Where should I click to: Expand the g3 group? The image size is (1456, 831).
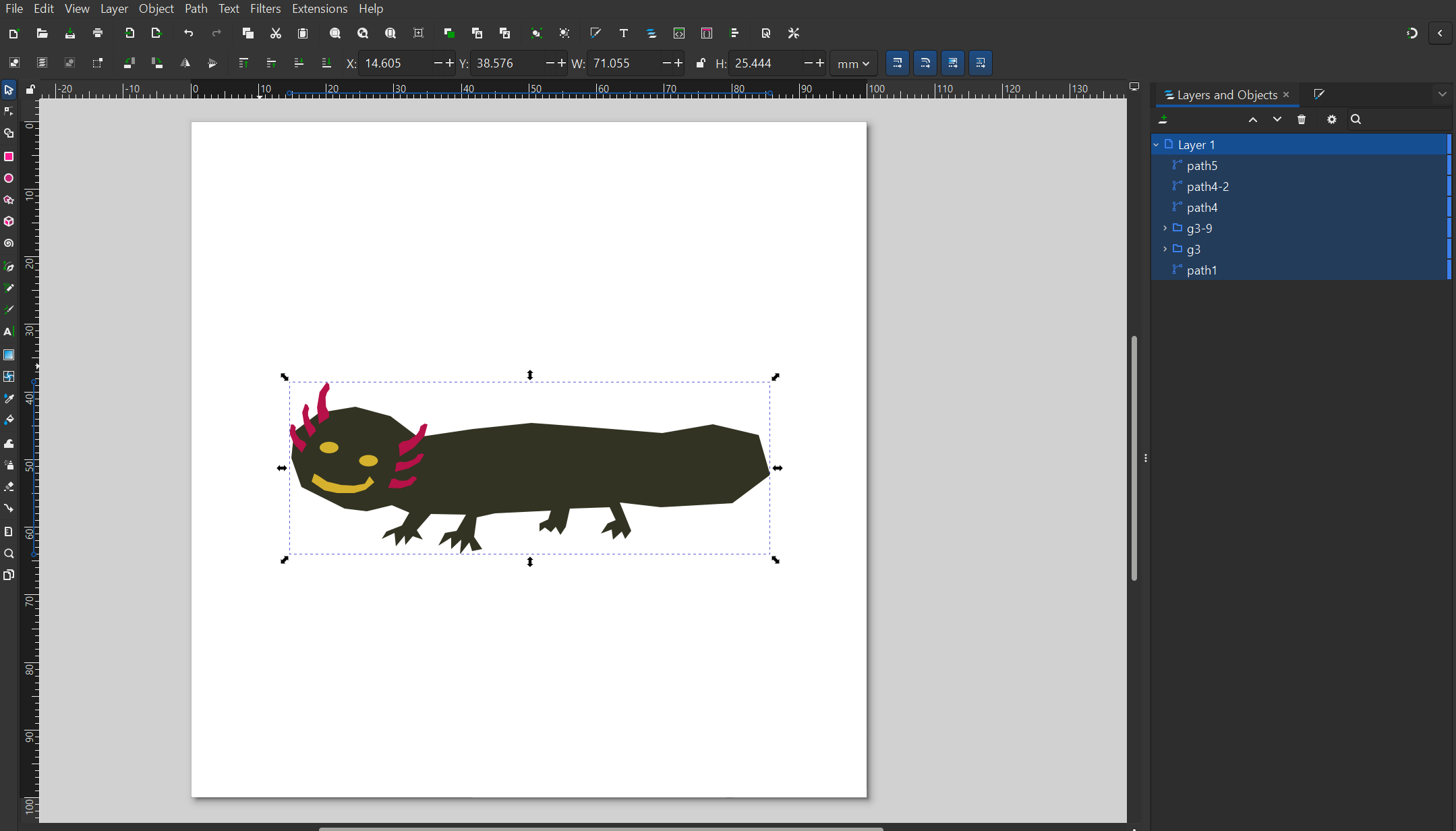pos(1165,249)
